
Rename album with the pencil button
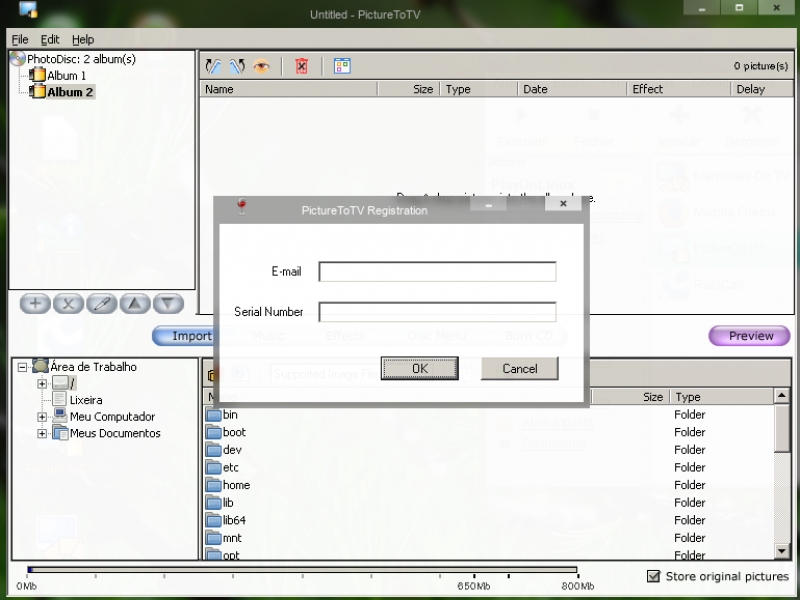[101, 304]
